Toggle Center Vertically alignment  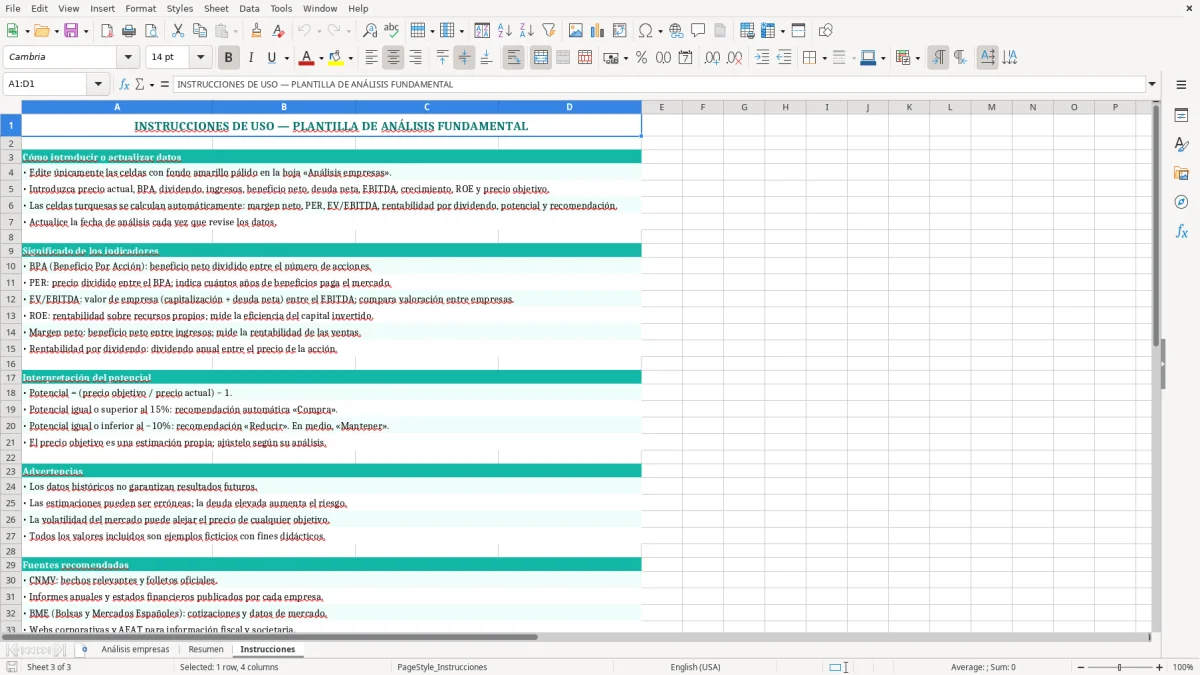click(x=464, y=58)
